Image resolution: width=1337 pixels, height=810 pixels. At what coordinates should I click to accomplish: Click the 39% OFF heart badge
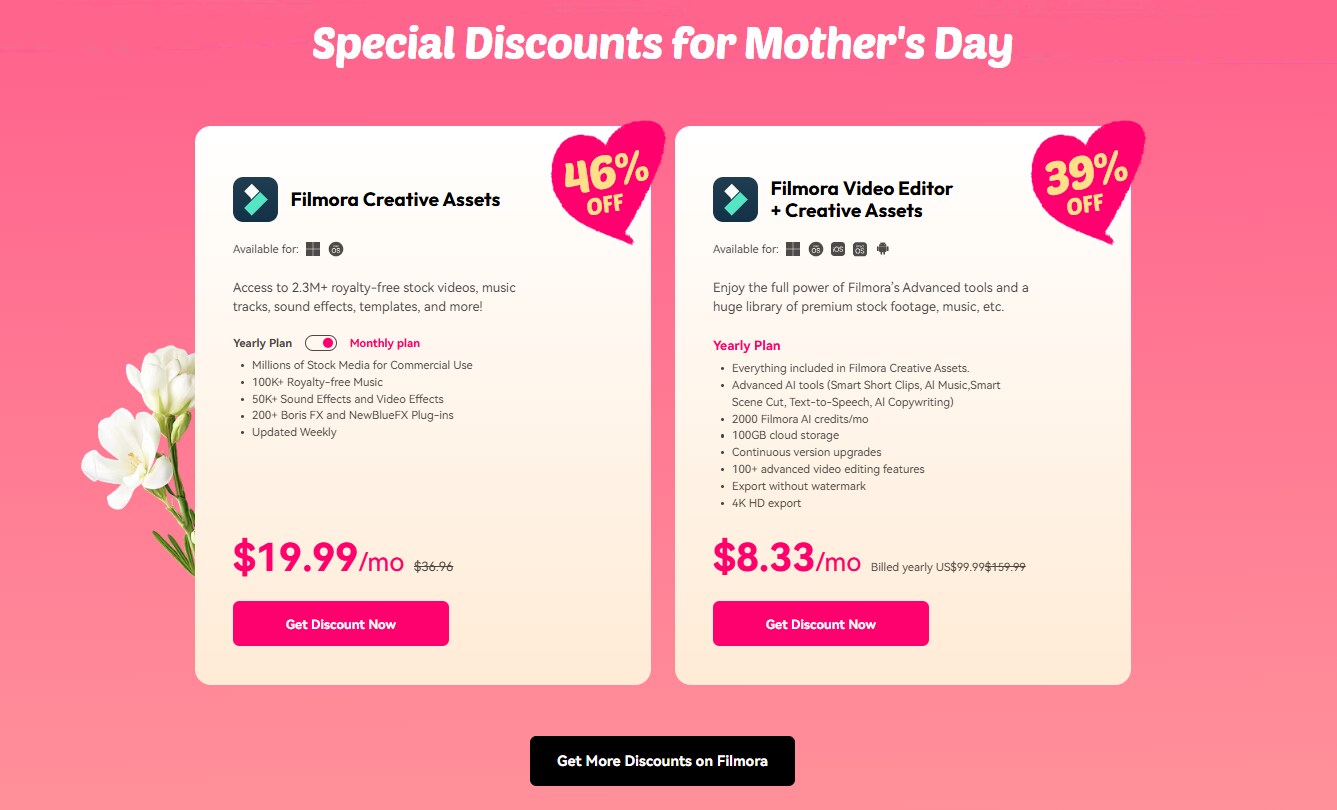(x=1087, y=182)
